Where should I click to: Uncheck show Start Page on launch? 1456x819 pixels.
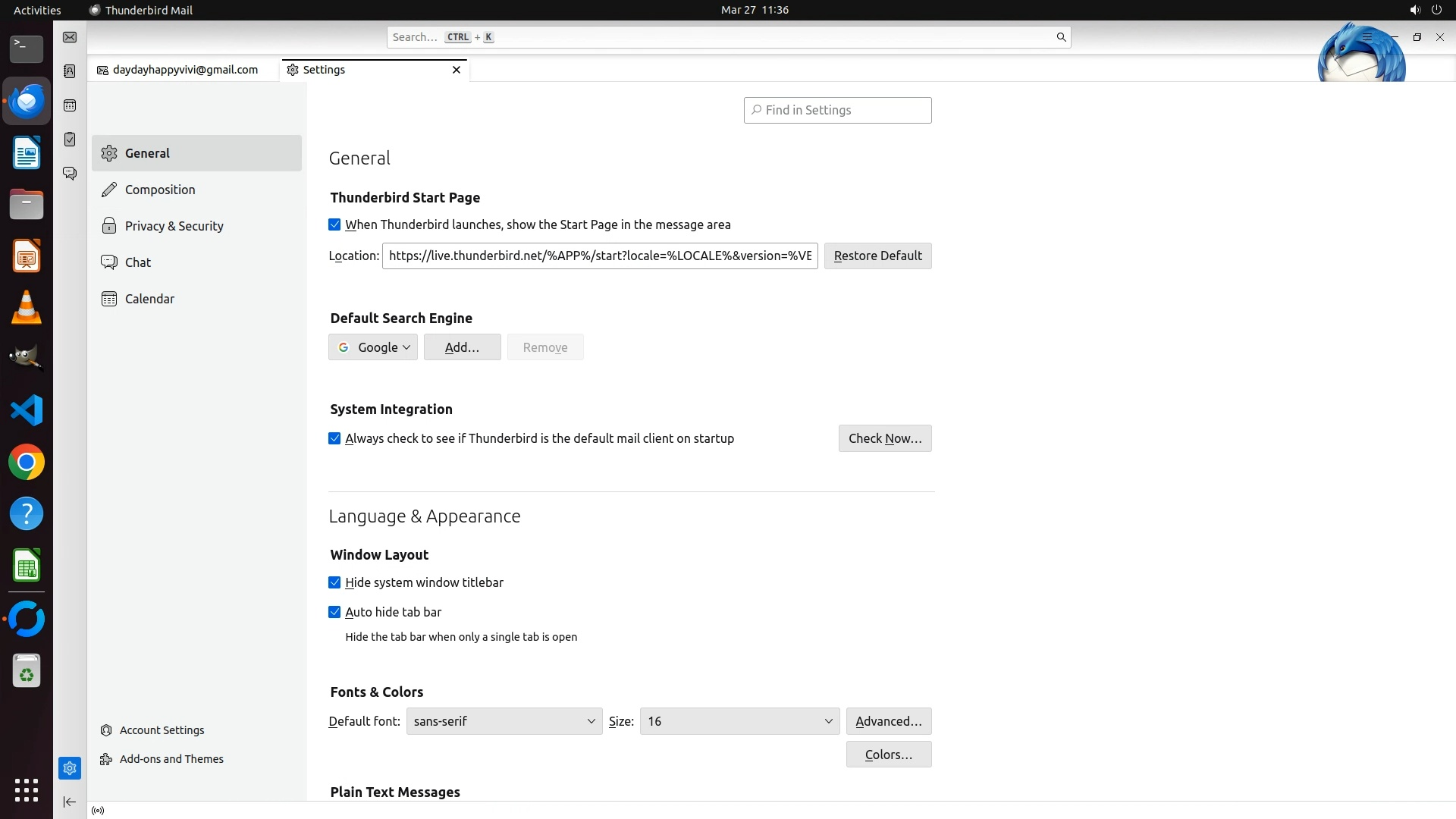point(334,224)
